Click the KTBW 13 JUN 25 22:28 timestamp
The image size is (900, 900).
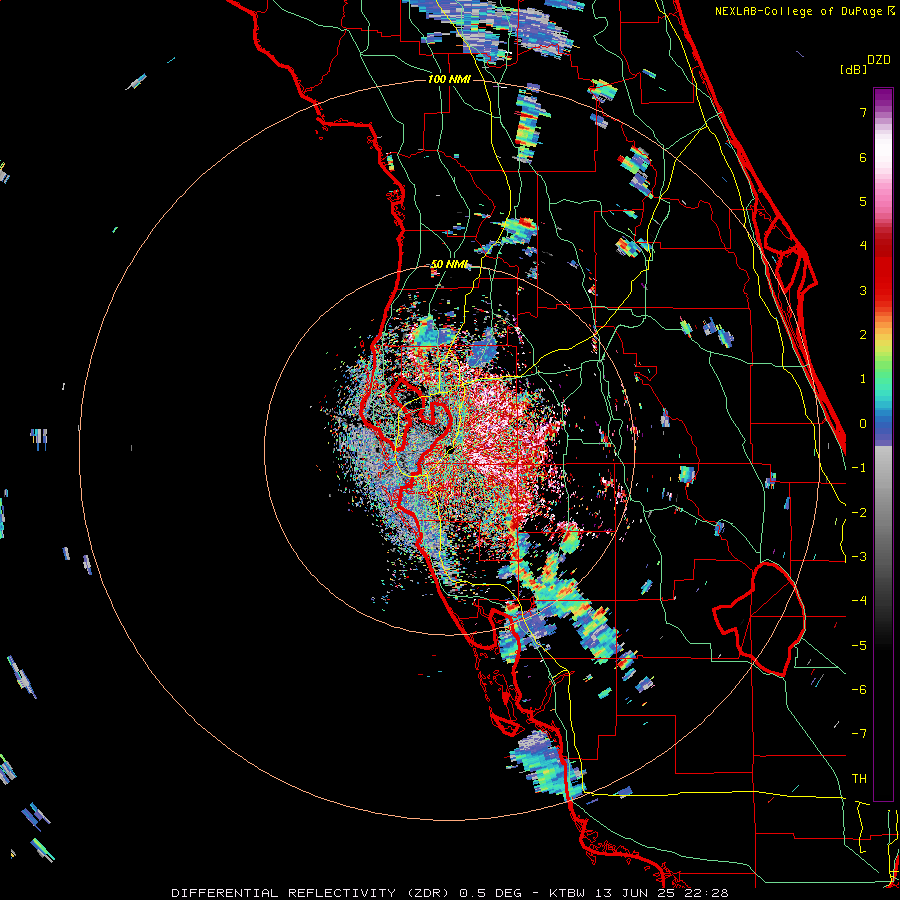(639, 893)
